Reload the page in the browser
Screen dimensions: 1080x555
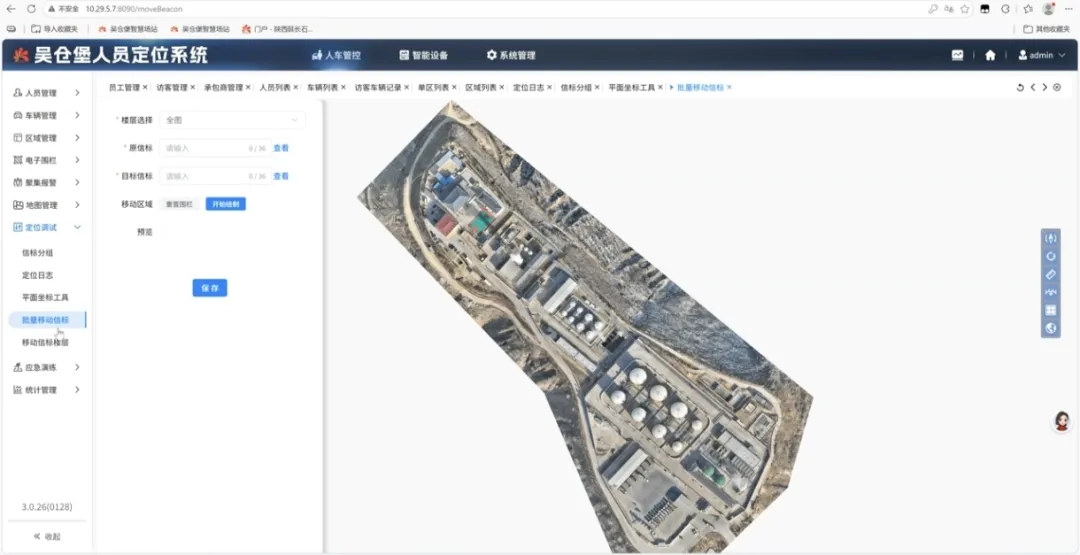coord(31,9)
